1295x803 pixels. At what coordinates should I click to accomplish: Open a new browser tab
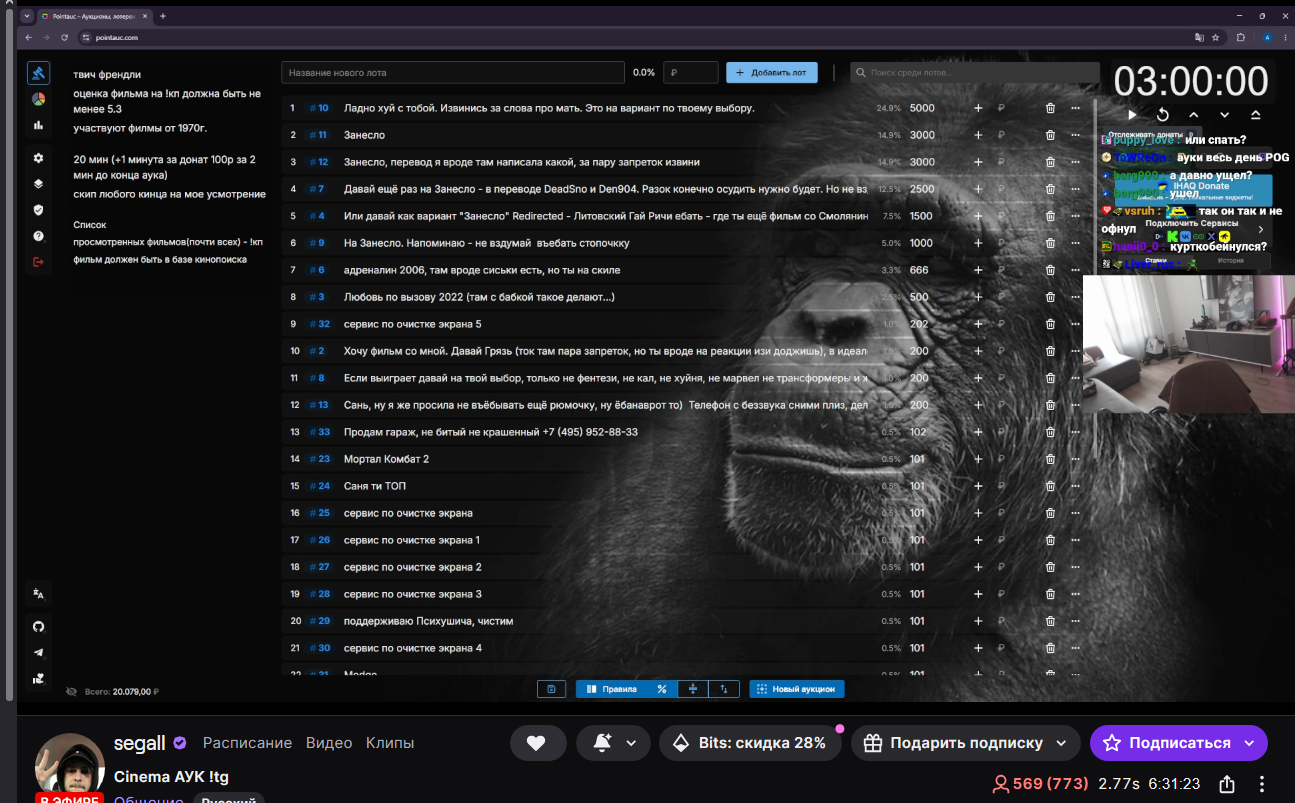[x=163, y=16]
